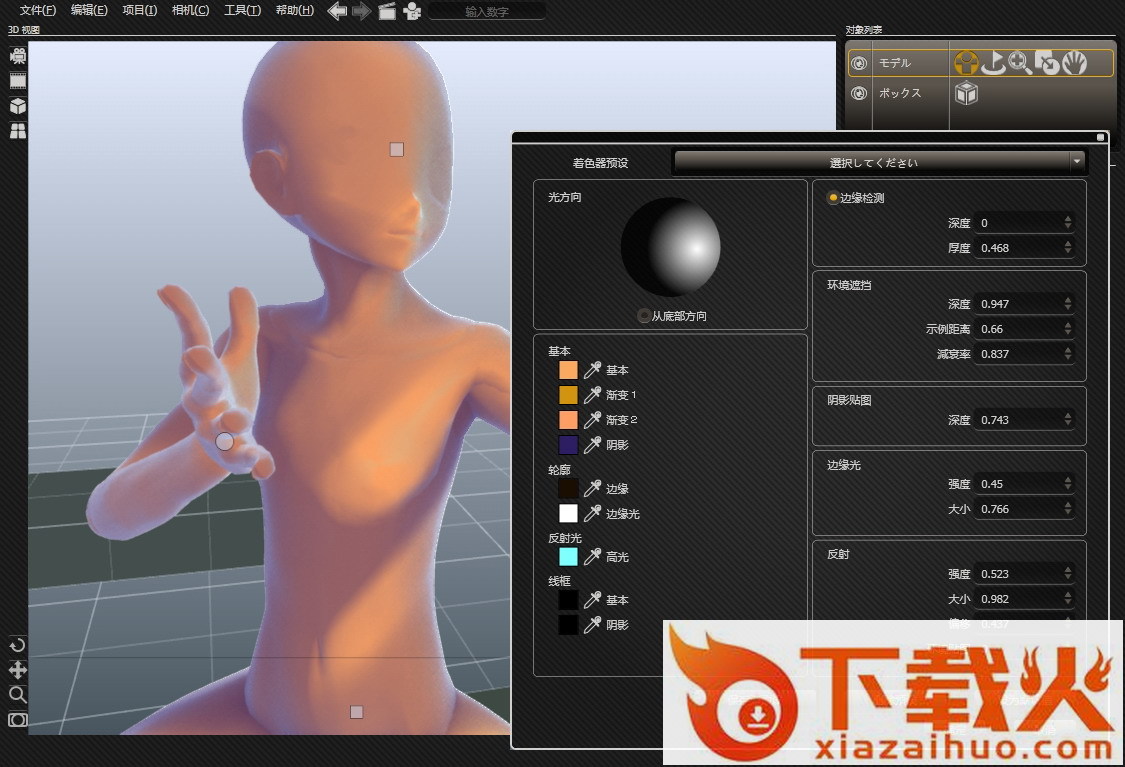Open the 相机(C) menu

(x=191, y=10)
